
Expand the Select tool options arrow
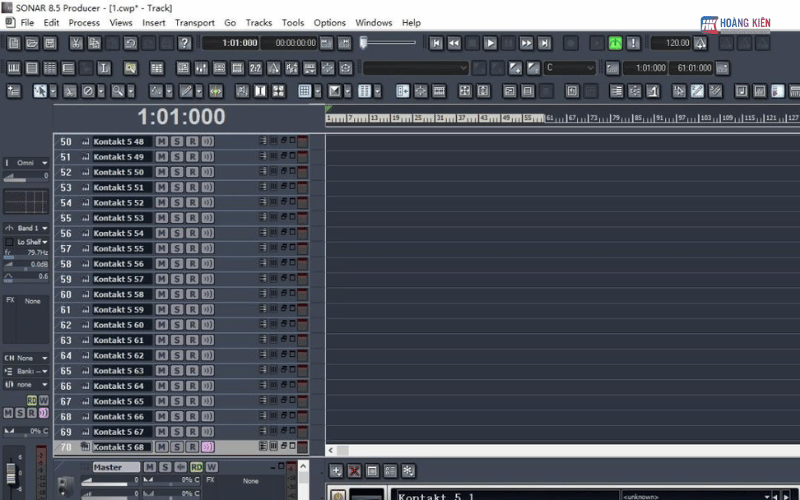pos(53,91)
